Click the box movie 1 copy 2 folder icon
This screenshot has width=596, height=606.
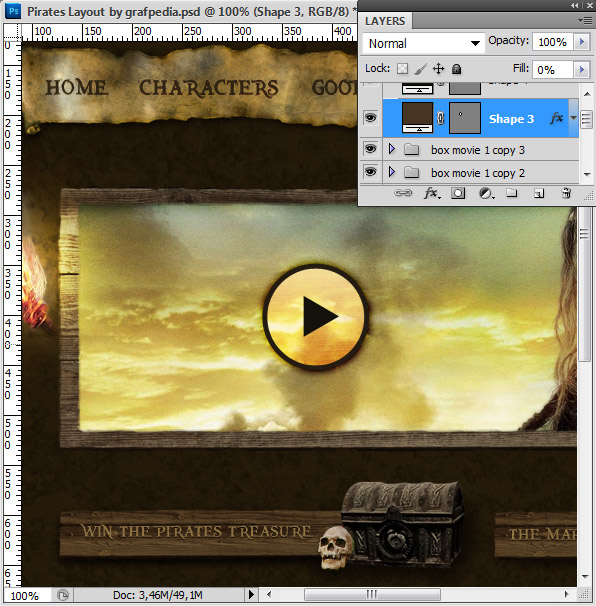[x=411, y=172]
